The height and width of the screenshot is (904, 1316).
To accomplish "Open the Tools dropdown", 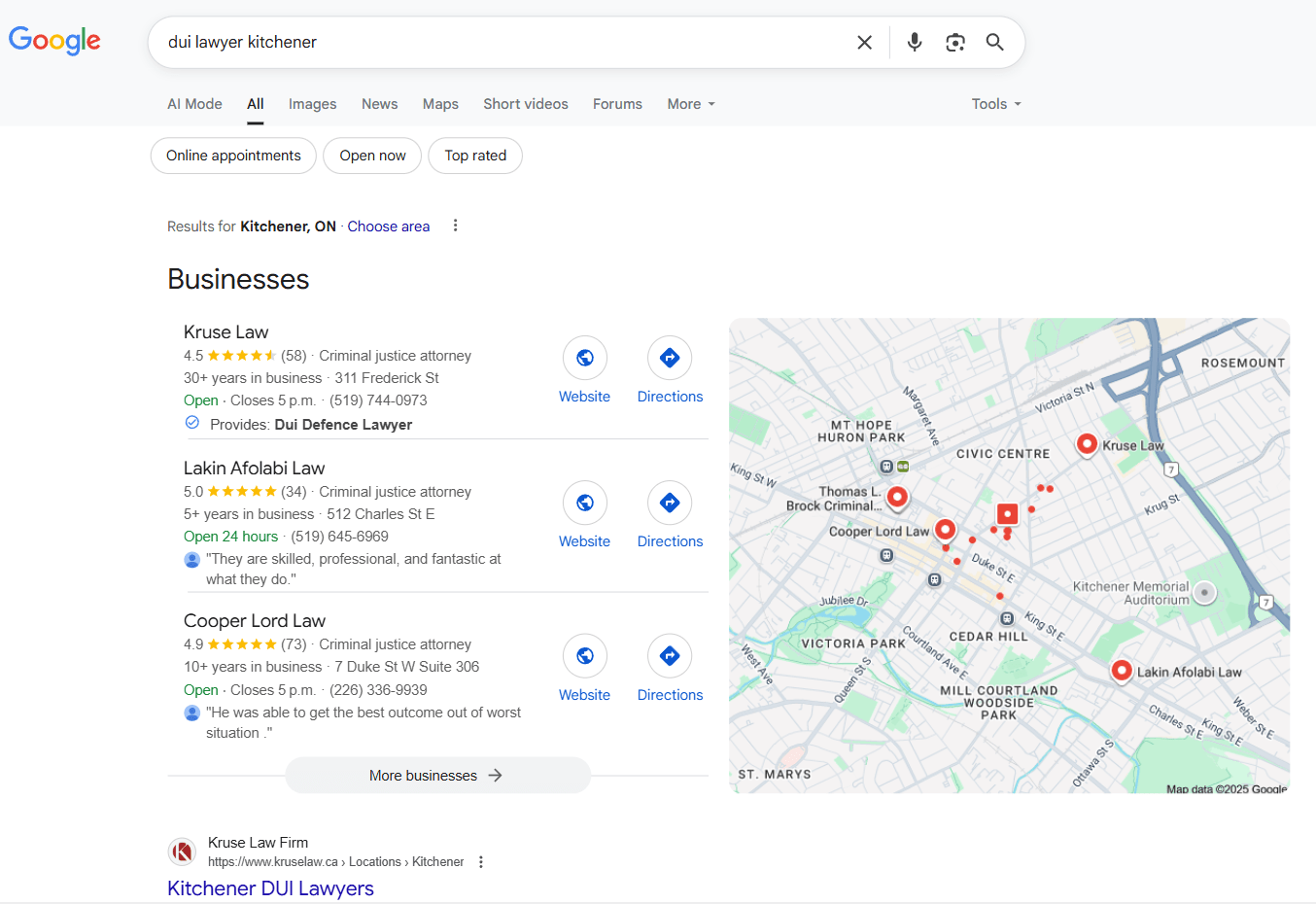I will click(995, 104).
